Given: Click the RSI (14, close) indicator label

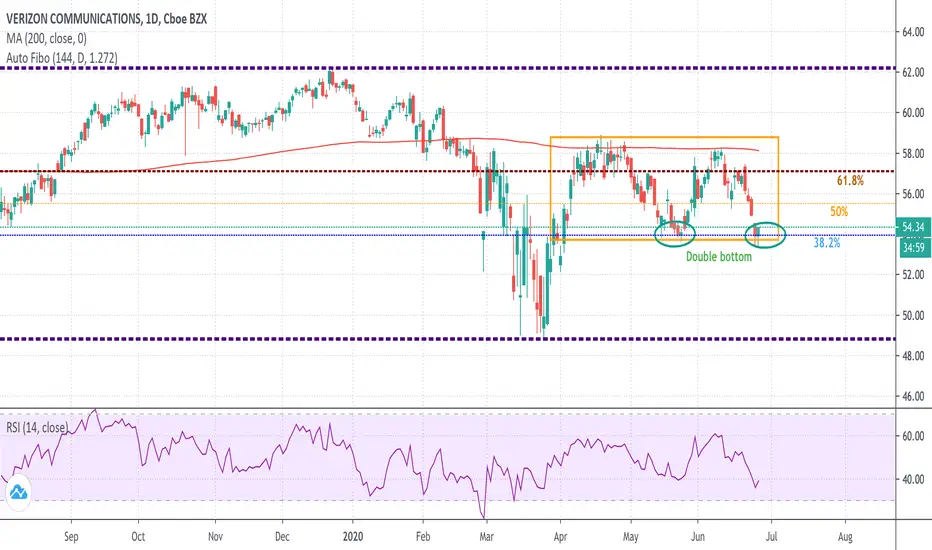Looking at the screenshot, I should 37,428.
